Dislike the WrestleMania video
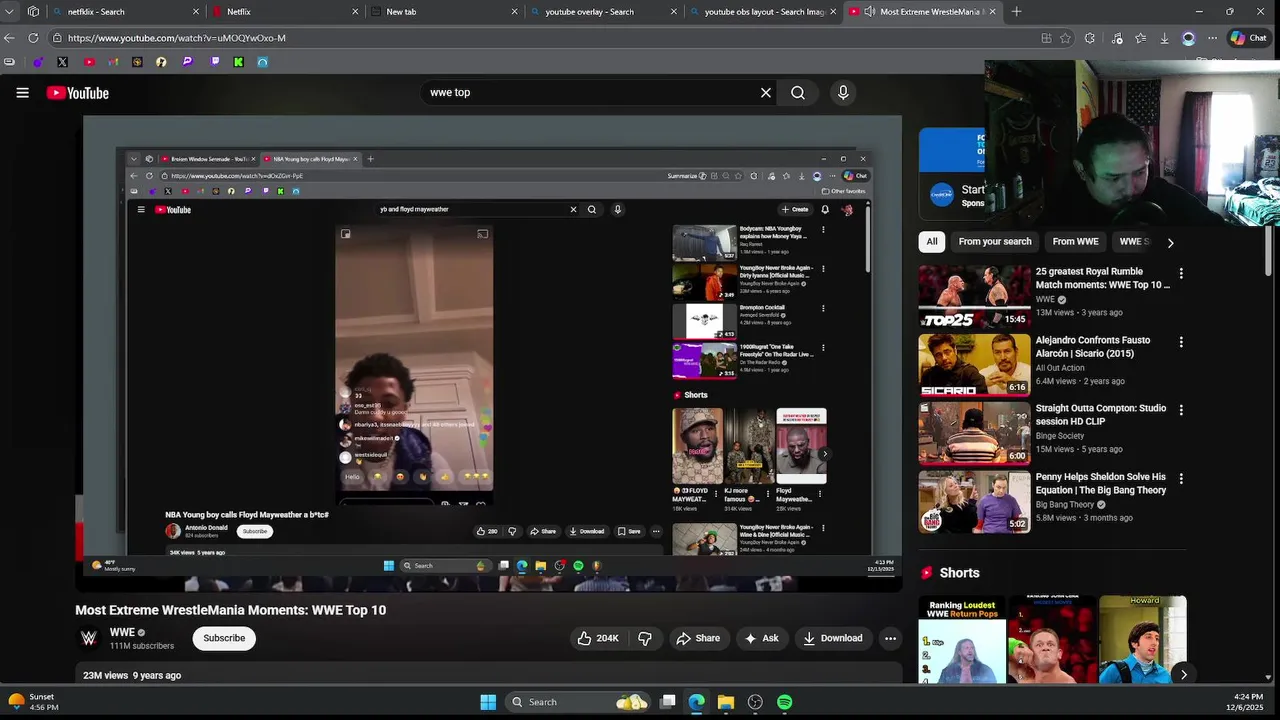The height and width of the screenshot is (720, 1280). click(645, 638)
